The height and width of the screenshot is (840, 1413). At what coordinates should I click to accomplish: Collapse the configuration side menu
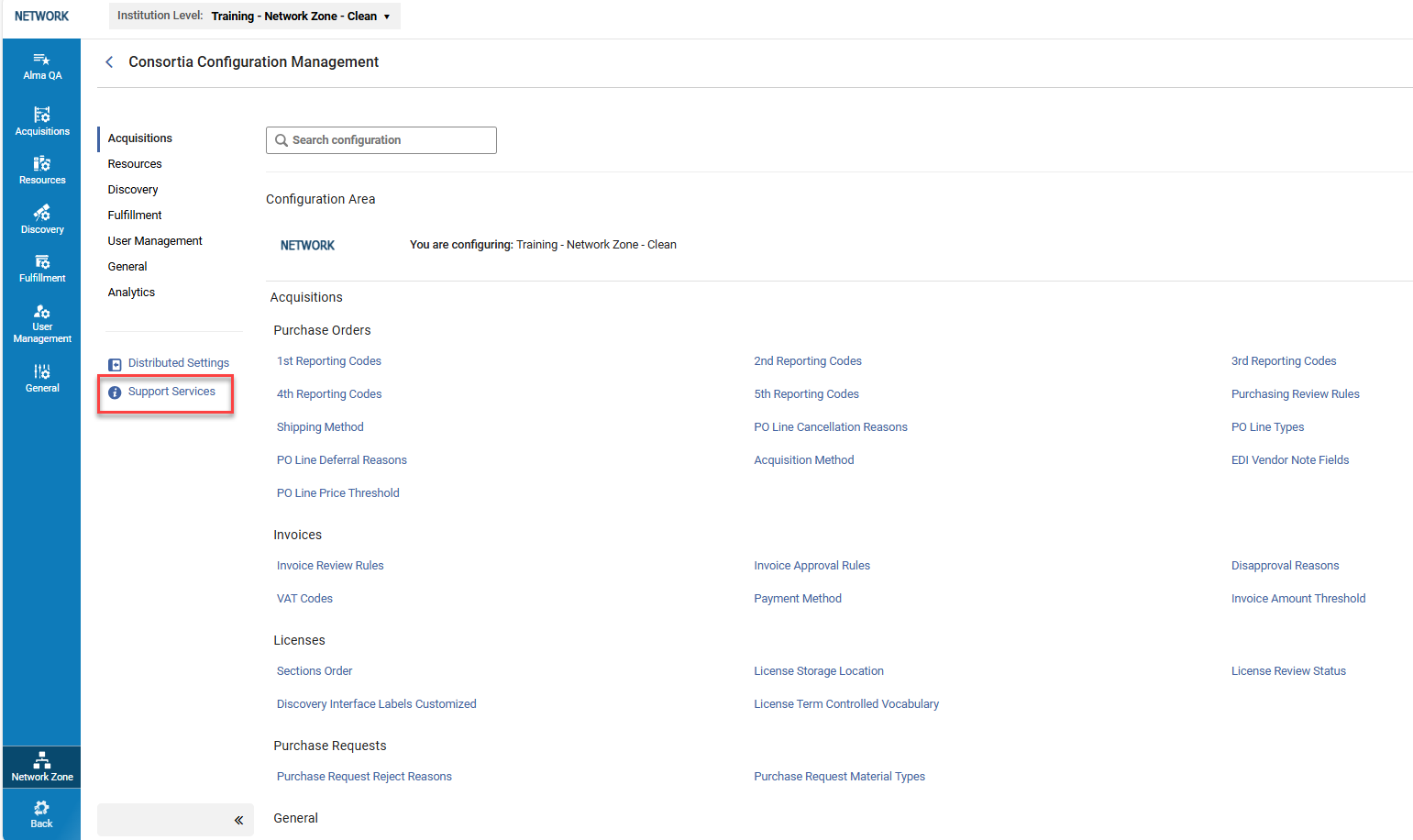tap(238, 820)
